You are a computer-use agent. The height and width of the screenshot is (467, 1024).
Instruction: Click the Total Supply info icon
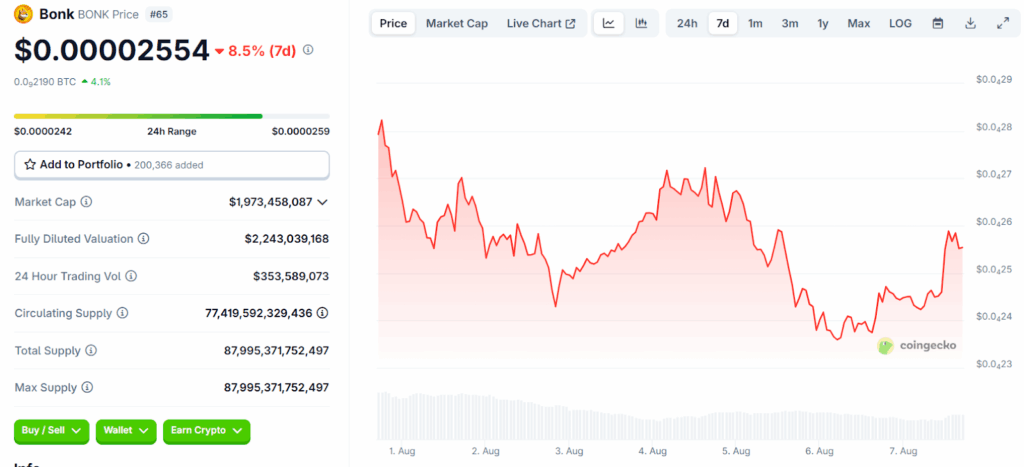click(91, 351)
